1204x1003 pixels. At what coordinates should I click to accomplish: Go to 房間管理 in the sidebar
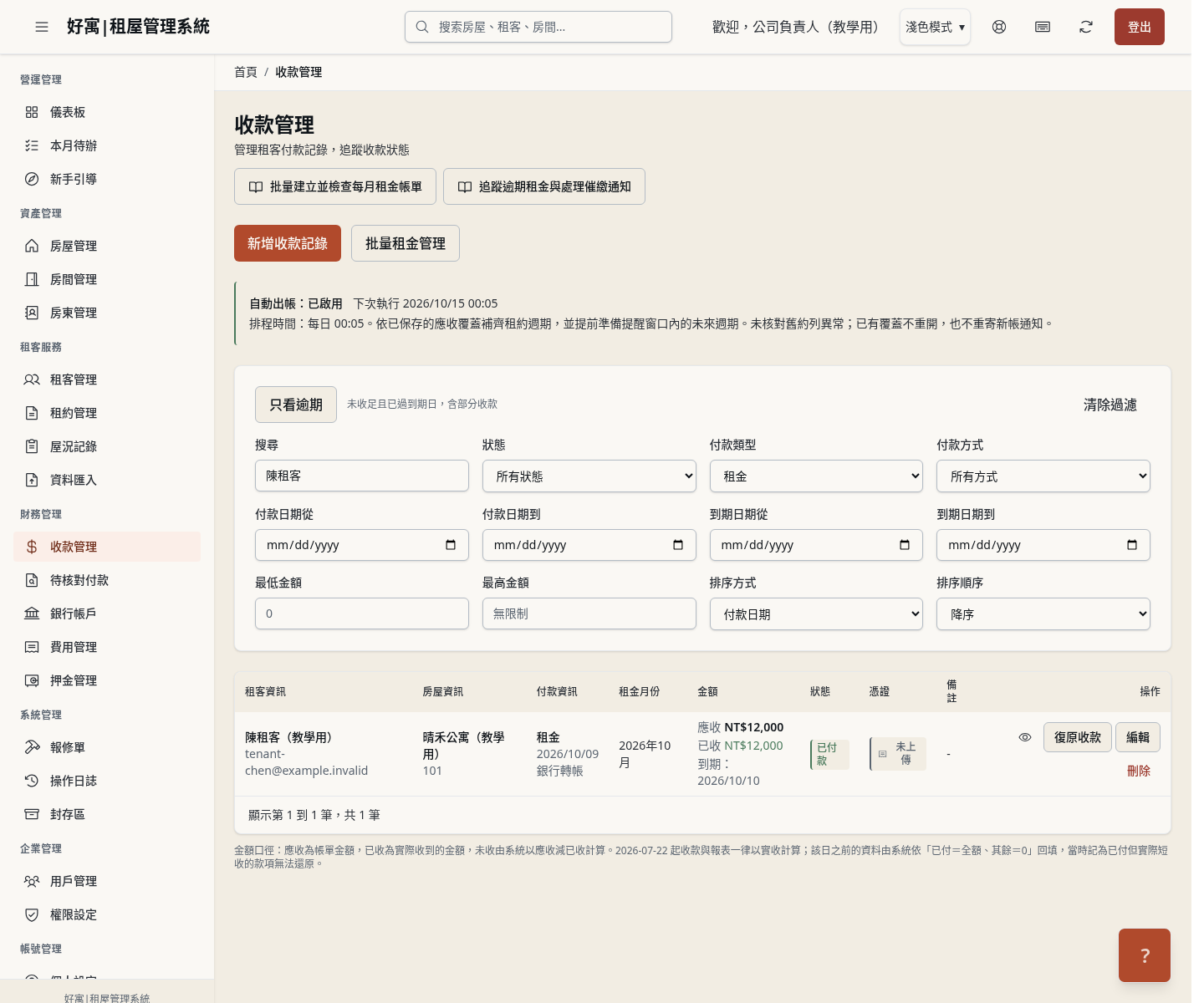tap(107, 279)
